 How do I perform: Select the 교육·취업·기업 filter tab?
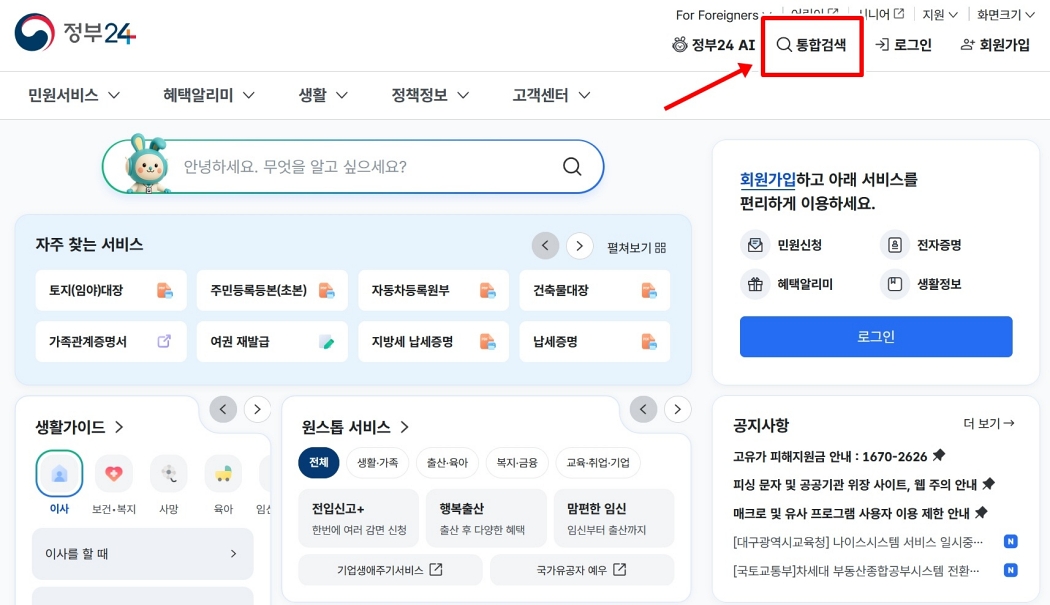tap(598, 462)
